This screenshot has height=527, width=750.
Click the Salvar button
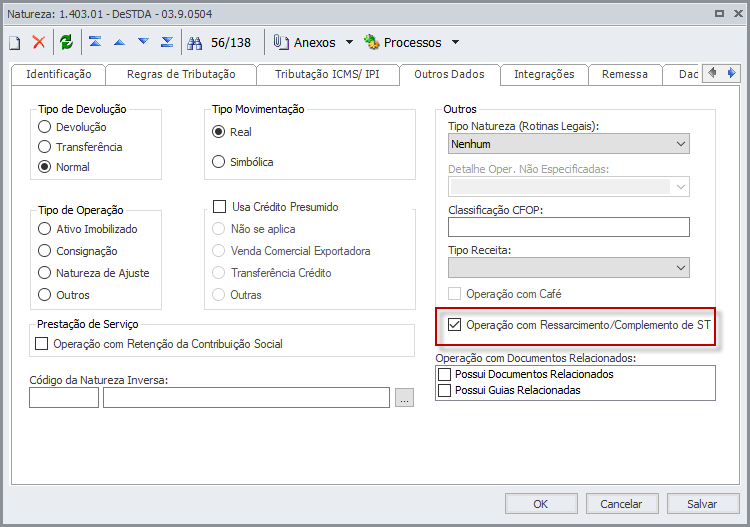(703, 504)
